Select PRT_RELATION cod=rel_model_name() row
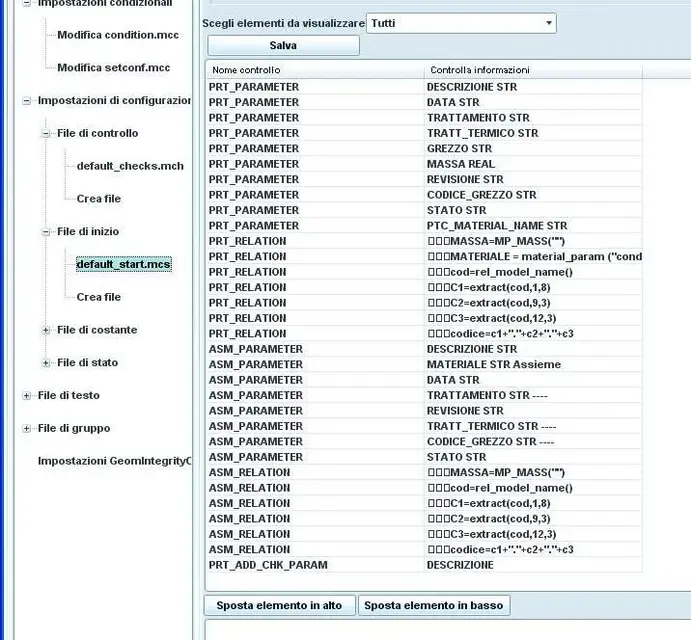691x640 pixels. [424, 272]
